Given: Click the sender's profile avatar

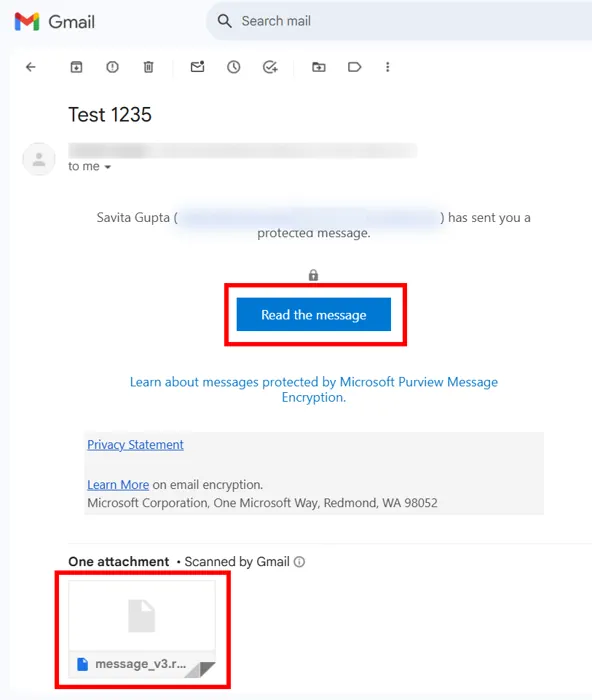Looking at the screenshot, I should (39, 159).
